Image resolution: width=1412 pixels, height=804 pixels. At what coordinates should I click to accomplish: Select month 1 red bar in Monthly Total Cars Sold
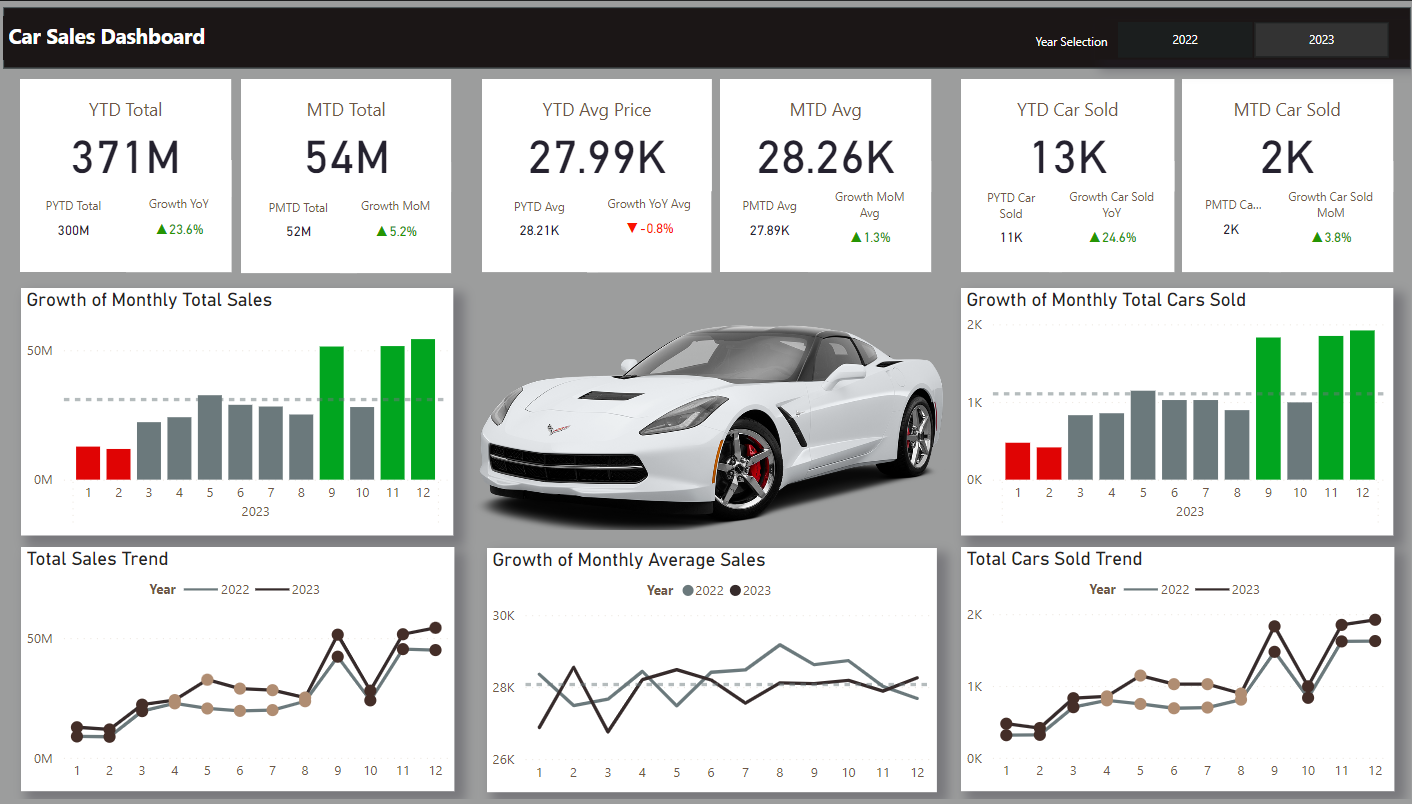[1017, 461]
